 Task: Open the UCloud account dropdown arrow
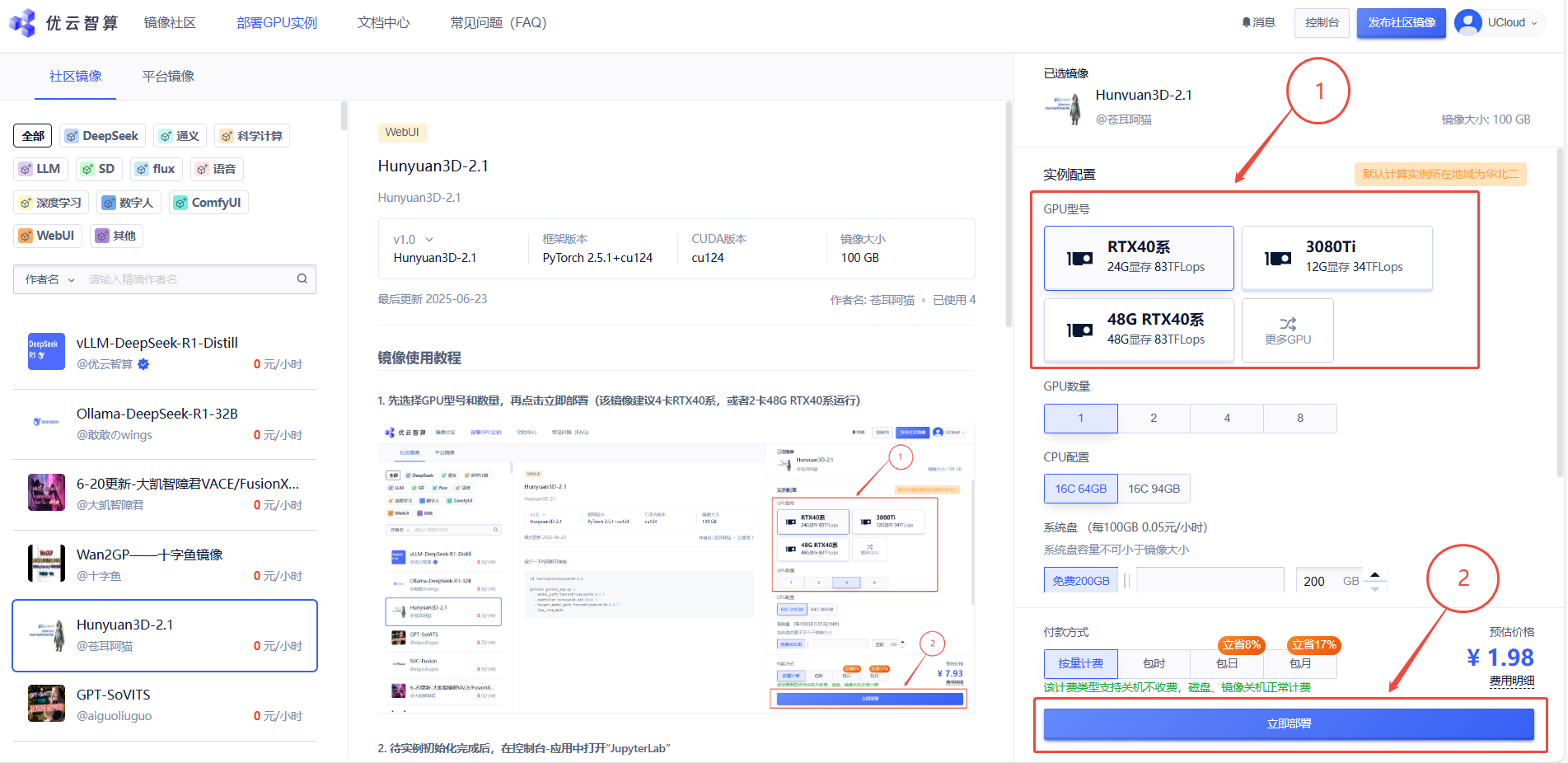pos(1534,23)
